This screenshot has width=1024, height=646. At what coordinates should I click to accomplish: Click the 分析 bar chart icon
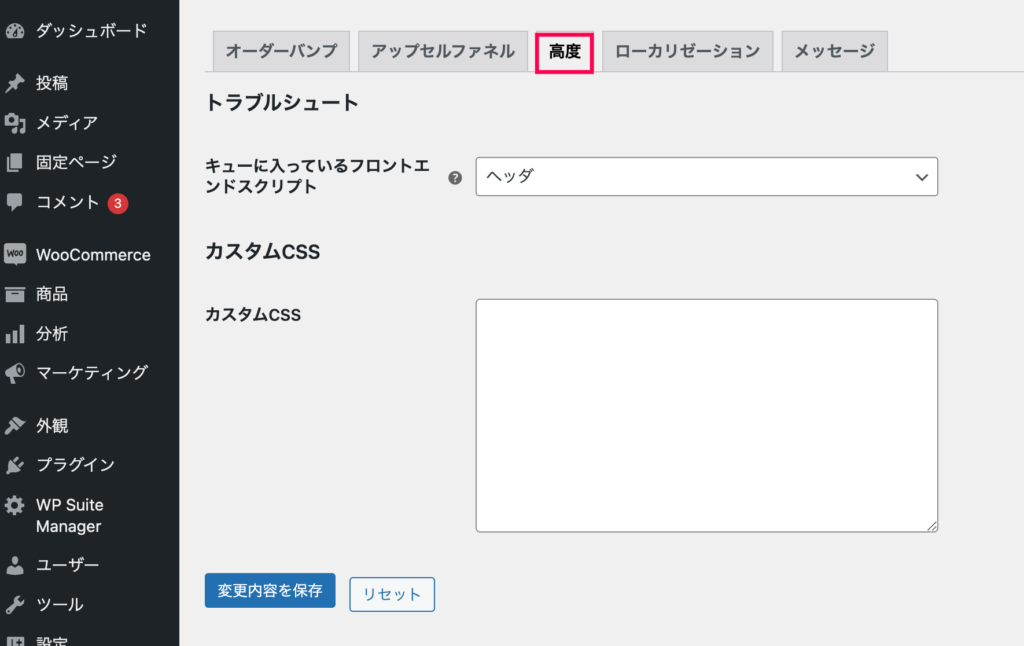click(x=14, y=334)
